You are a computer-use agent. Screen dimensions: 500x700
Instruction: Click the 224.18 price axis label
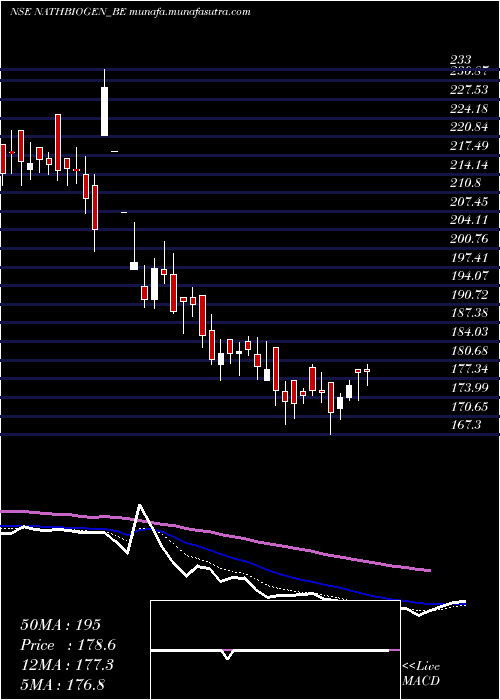[469, 109]
